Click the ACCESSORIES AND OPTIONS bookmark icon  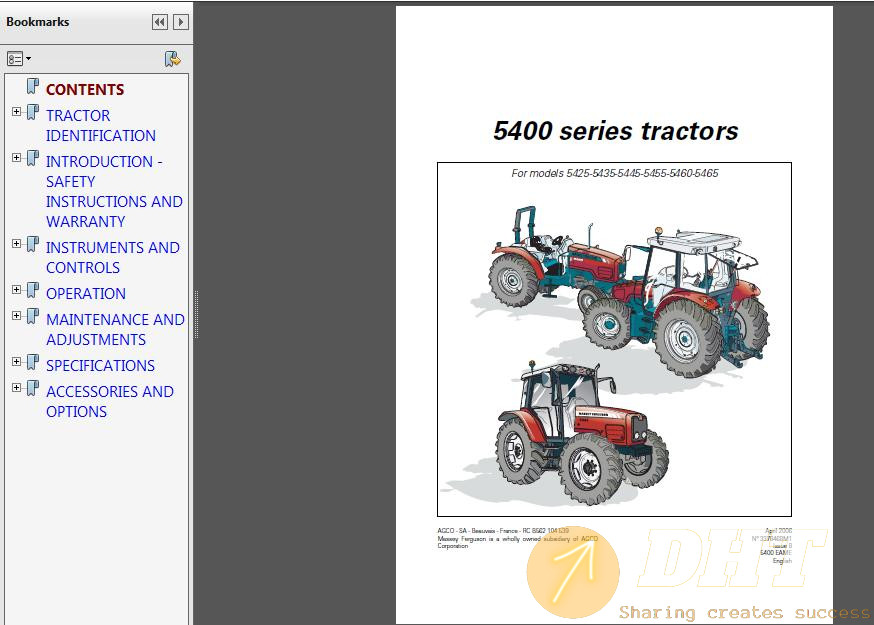click(33, 388)
